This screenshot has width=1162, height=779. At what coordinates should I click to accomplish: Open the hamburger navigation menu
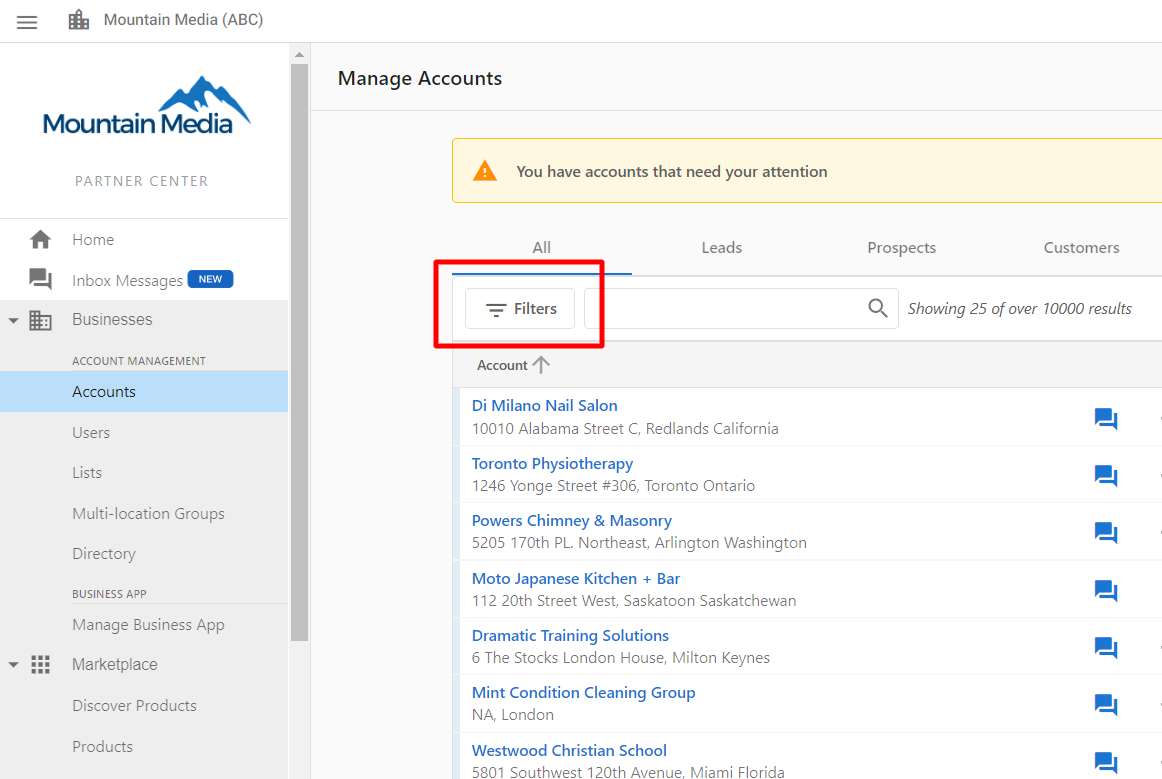[27, 21]
